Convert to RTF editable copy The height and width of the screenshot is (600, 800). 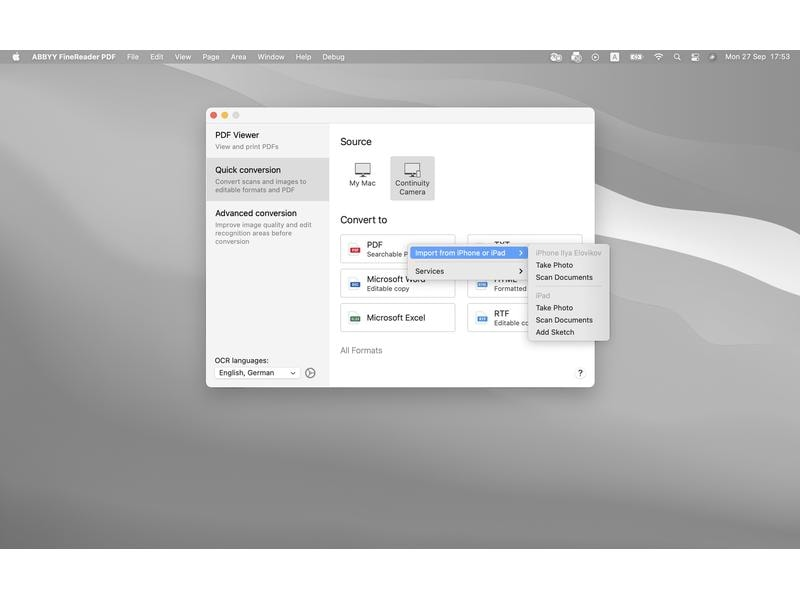(x=497, y=317)
